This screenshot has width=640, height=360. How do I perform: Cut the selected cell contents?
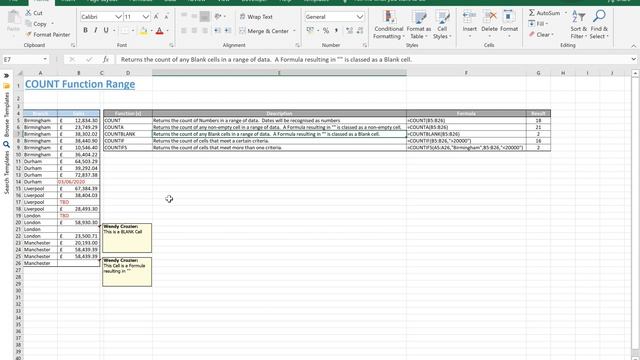[34, 13]
